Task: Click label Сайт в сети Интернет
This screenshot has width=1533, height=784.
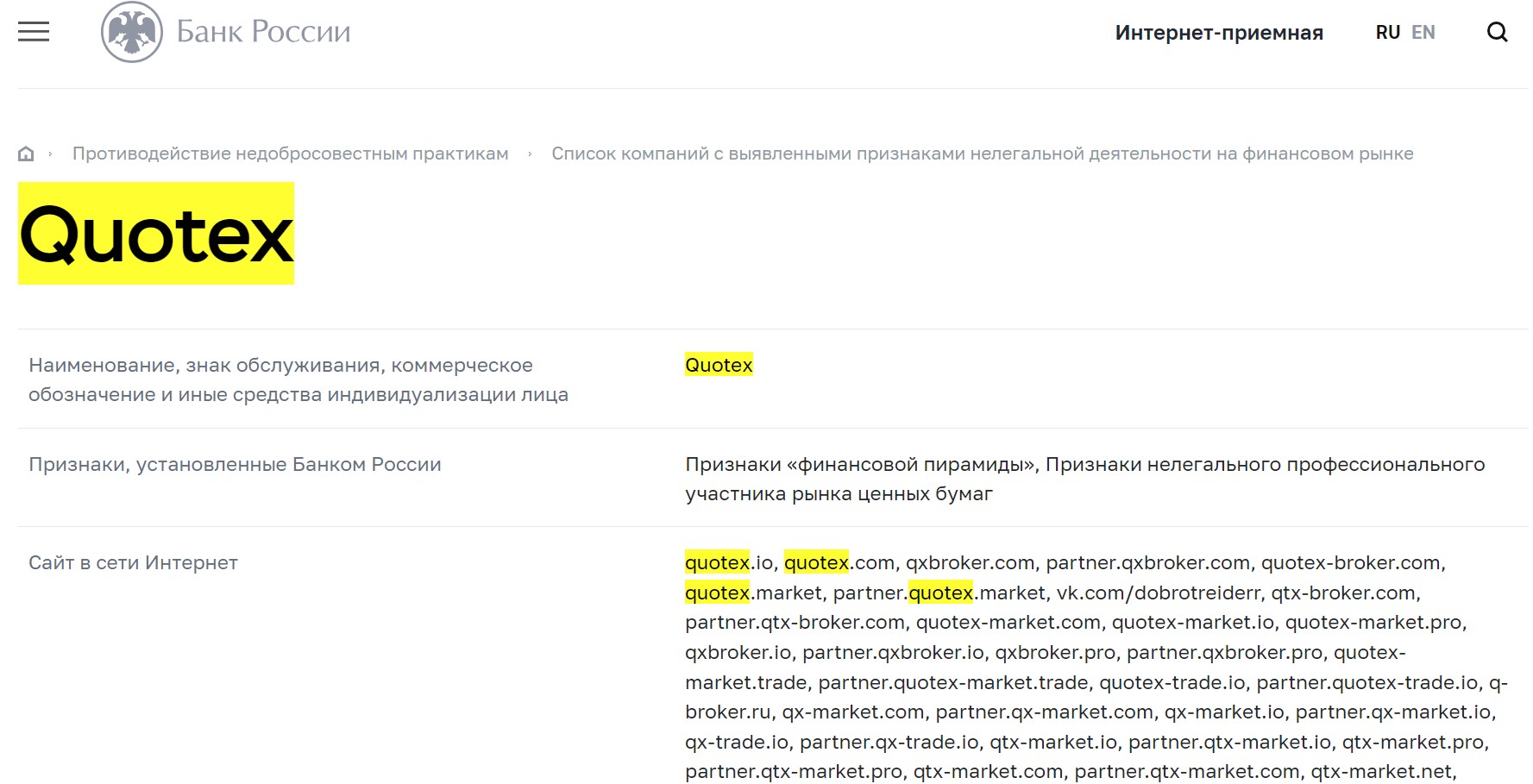Action: [133, 562]
